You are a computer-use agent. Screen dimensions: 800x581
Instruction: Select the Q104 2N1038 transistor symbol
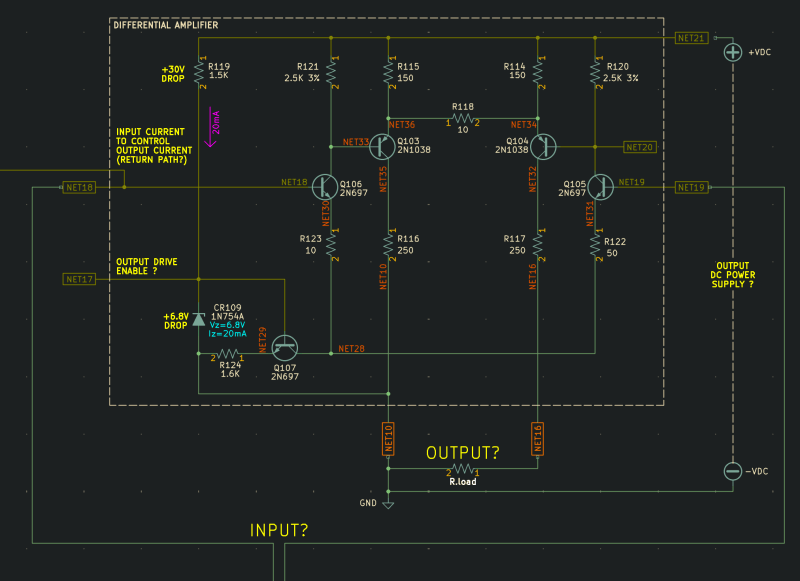pos(543,147)
